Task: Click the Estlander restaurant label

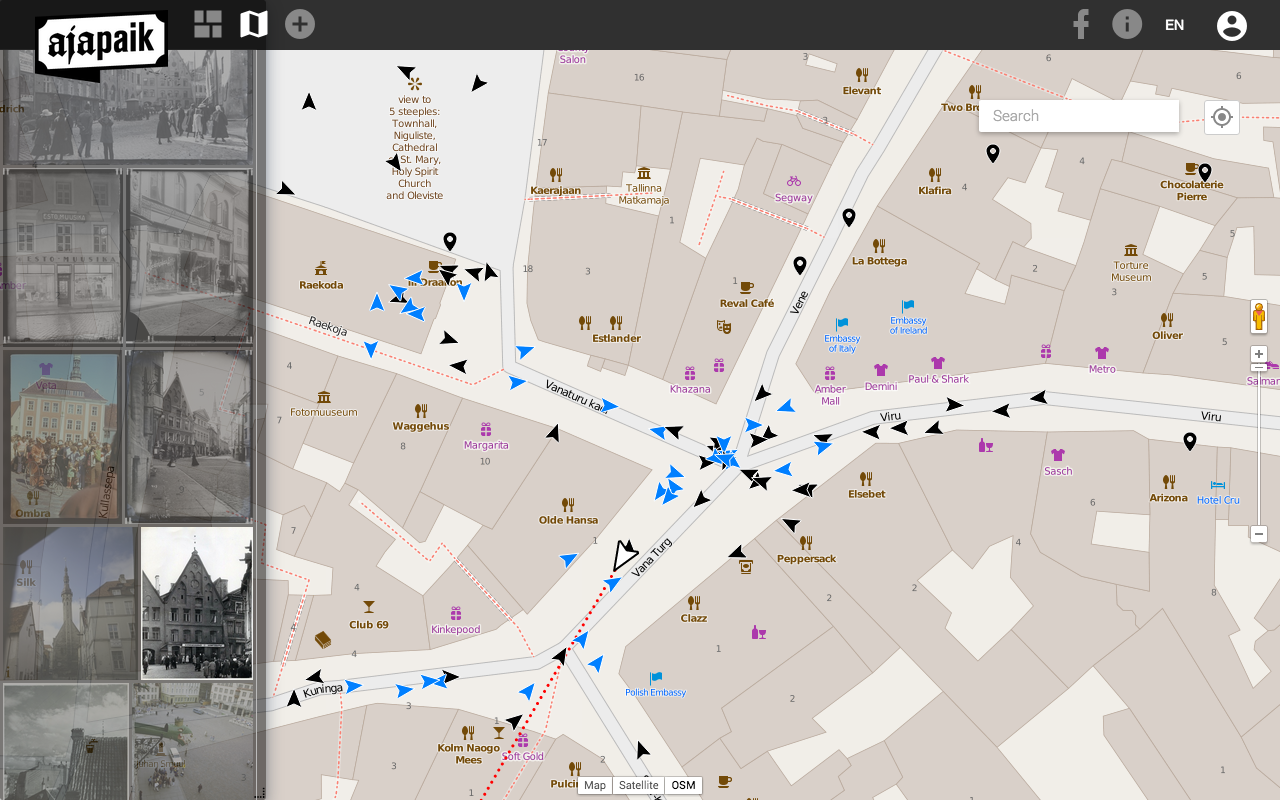Action: 616,338
